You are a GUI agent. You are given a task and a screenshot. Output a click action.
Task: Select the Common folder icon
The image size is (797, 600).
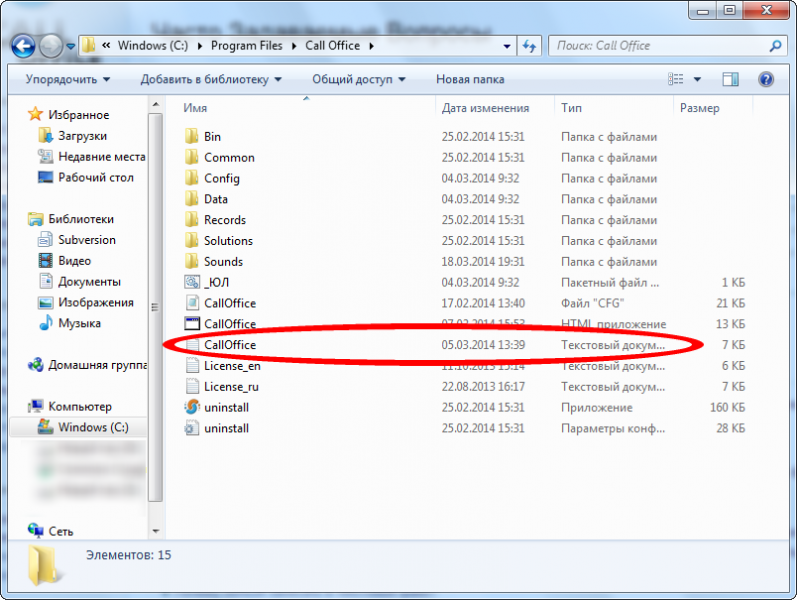click(x=192, y=157)
